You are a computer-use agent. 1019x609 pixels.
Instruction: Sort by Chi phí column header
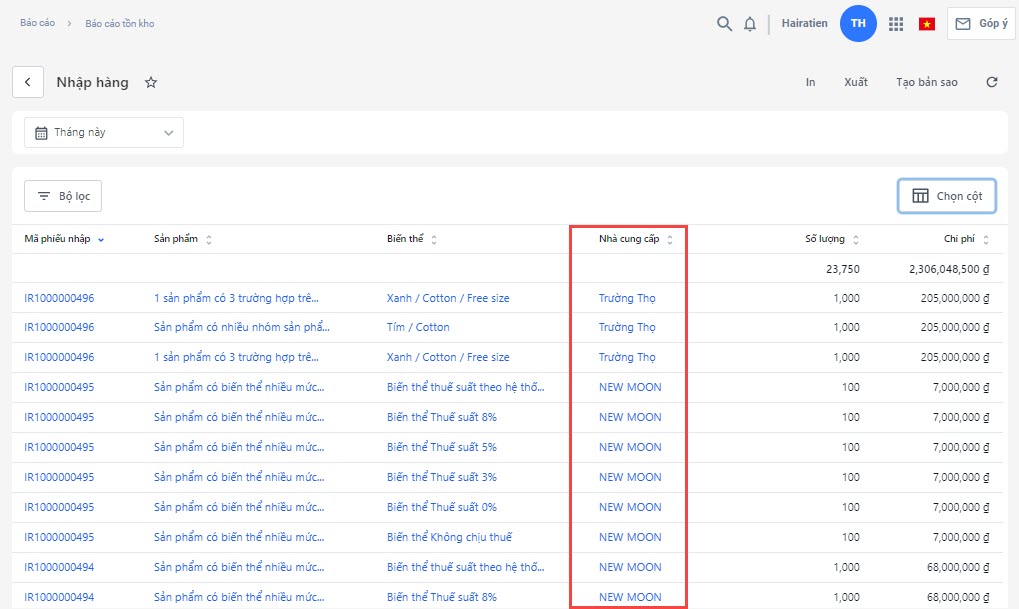[964, 240]
